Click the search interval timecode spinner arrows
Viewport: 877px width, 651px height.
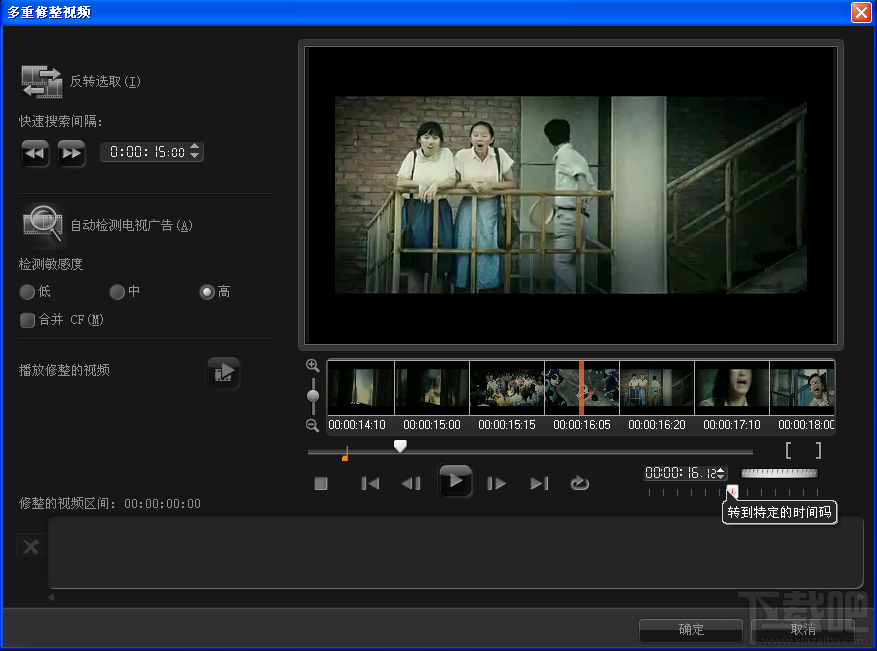pyautogui.click(x=195, y=152)
